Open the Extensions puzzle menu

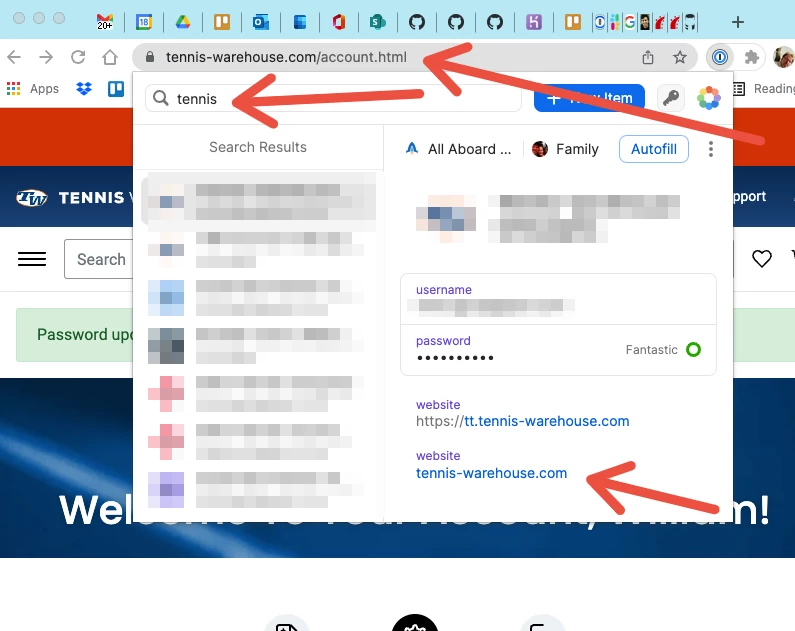pos(751,57)
